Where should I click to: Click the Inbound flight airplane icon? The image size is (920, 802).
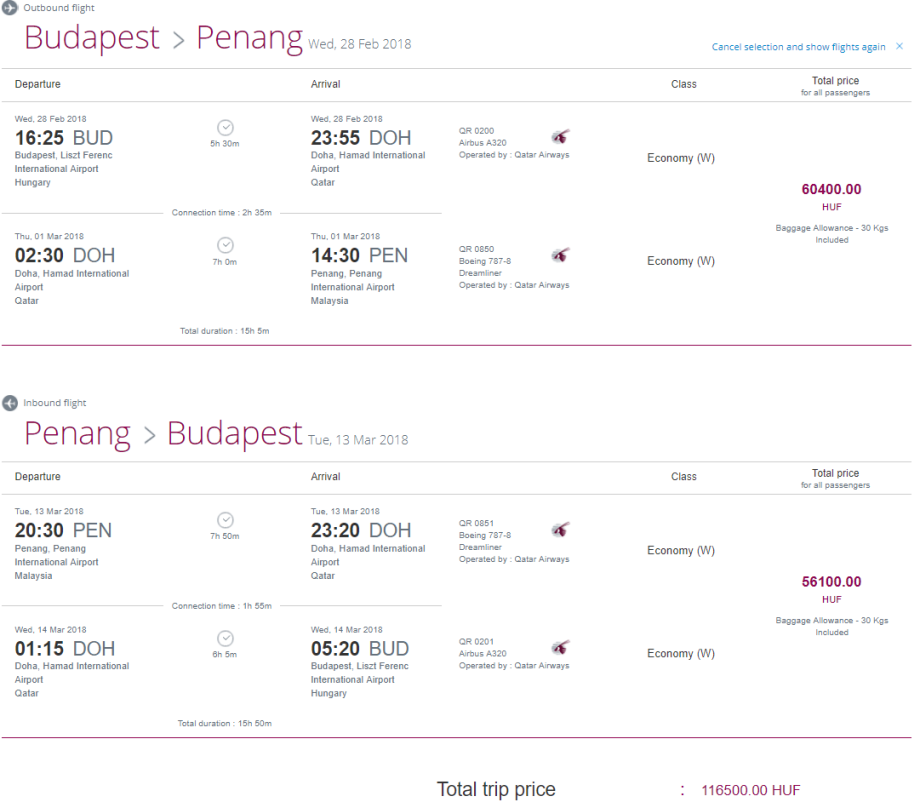point(10,403)
